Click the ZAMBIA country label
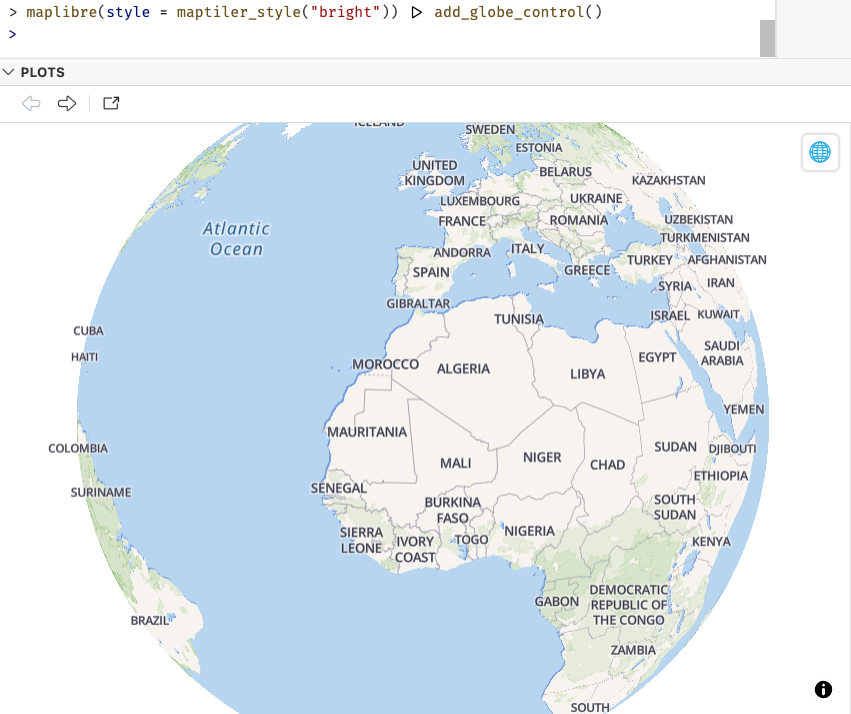851x714 pixels. (633, 650)
